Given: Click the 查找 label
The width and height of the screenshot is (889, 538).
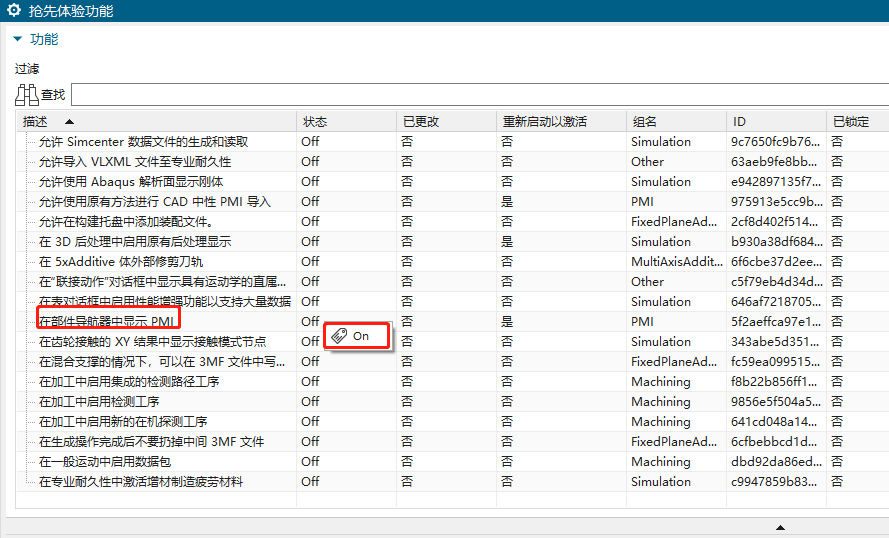Looking at the screenshot, I should coord(53,95).
